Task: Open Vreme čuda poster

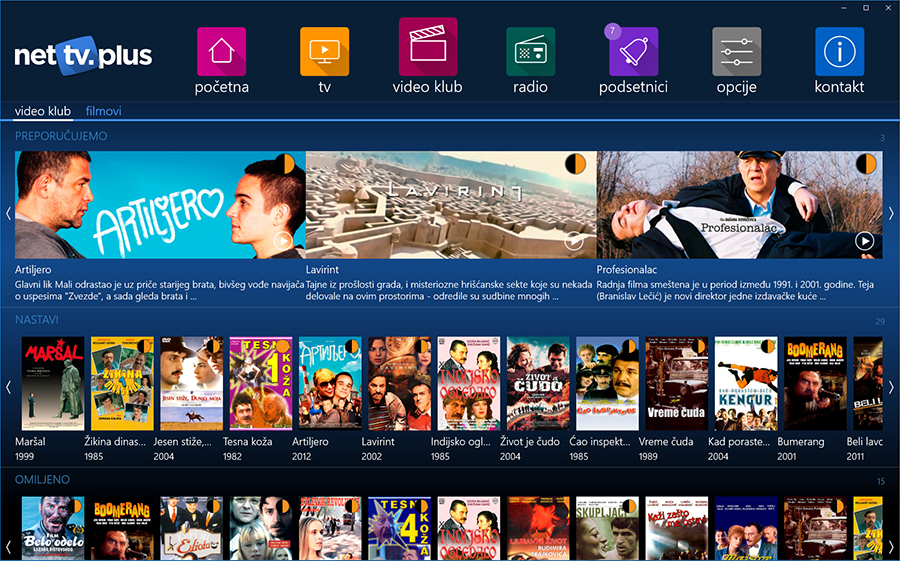Action: tap(677, 384)
